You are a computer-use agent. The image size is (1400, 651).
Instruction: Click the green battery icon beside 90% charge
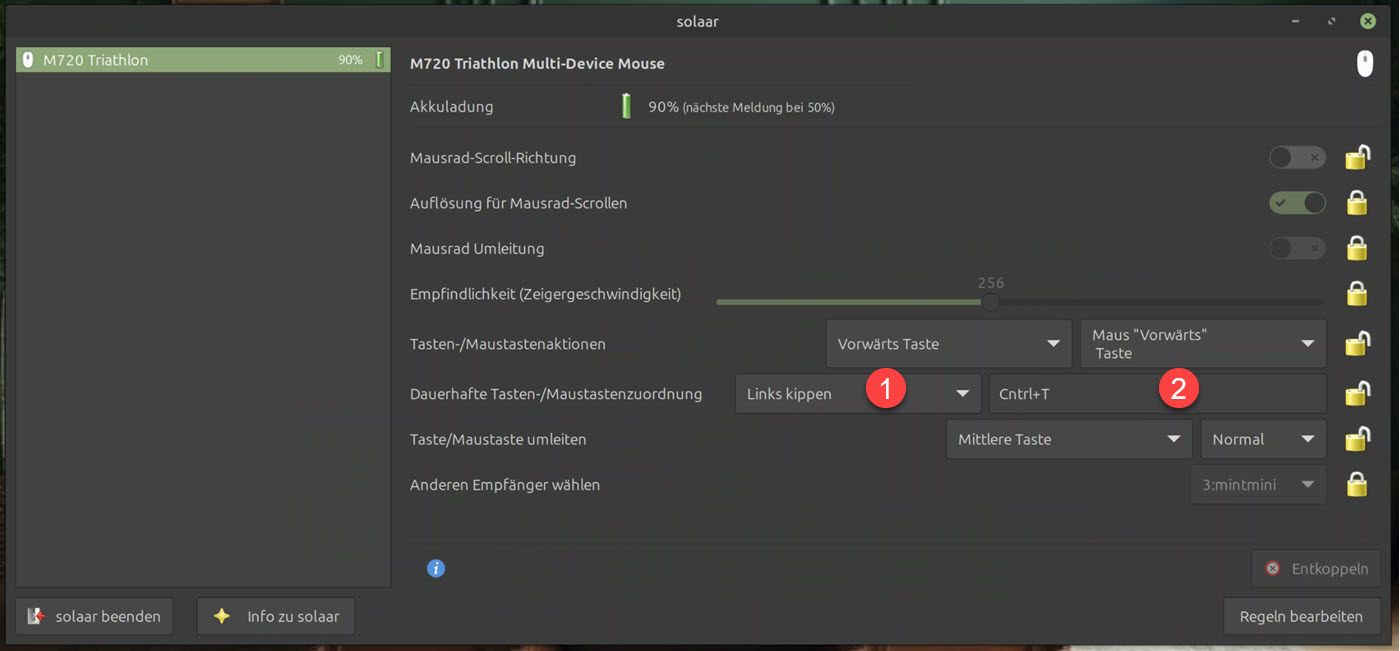(626, 106)
